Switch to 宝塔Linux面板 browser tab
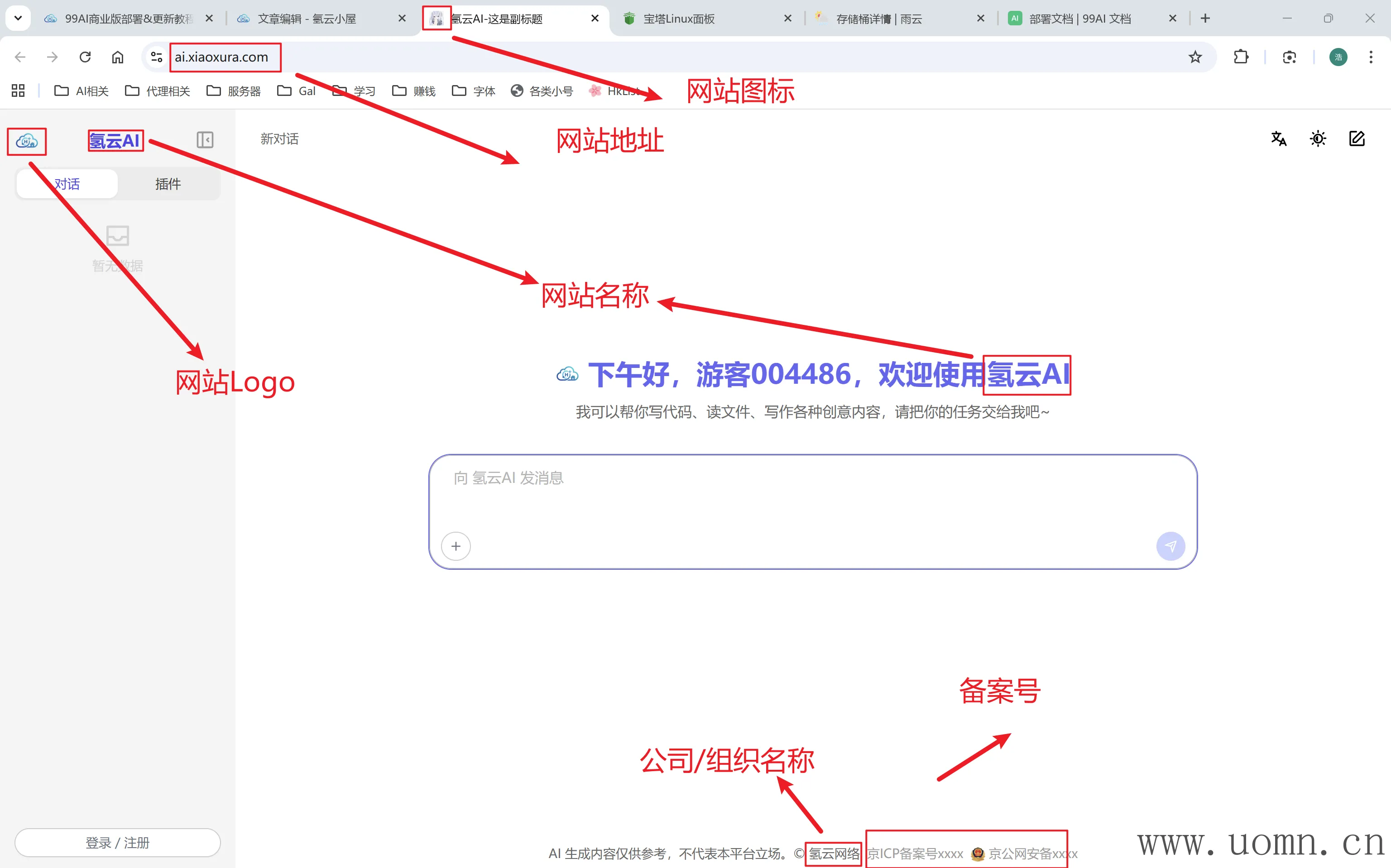This screenshot has height=868, width=1391. click(679, 19)
